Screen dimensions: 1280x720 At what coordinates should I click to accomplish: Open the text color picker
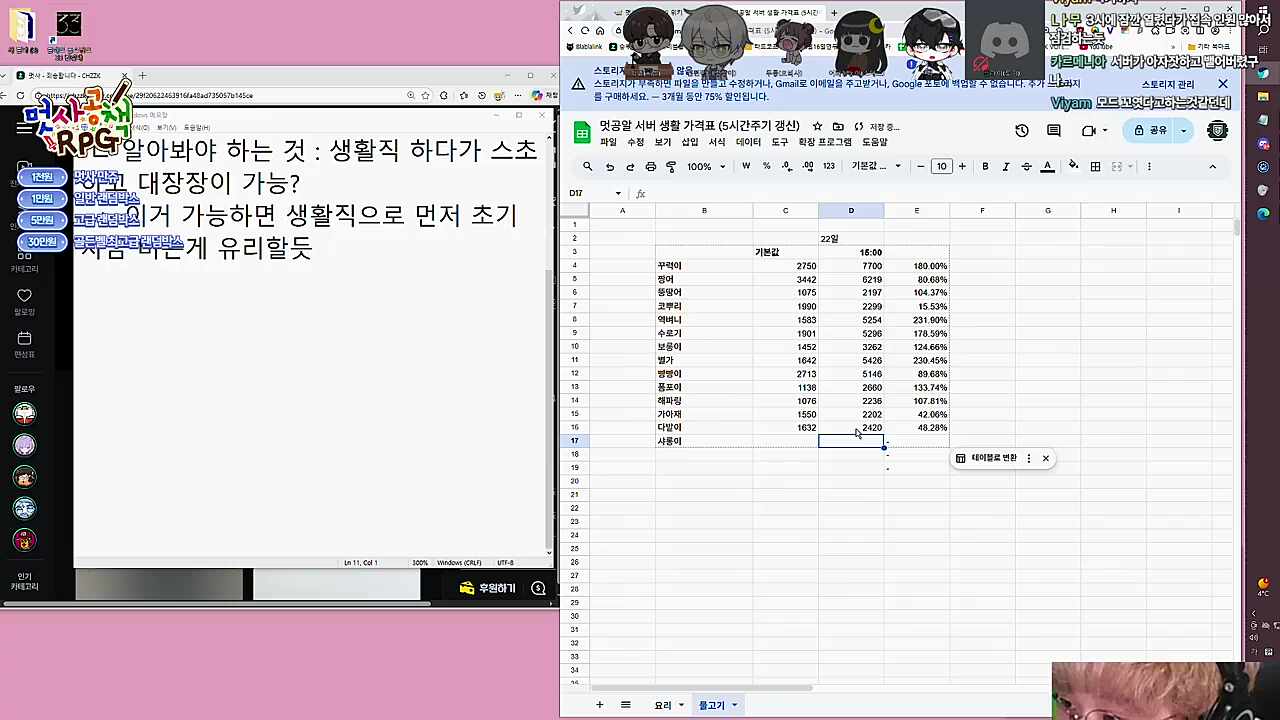pyautogui.click(x=1049, y=166)
